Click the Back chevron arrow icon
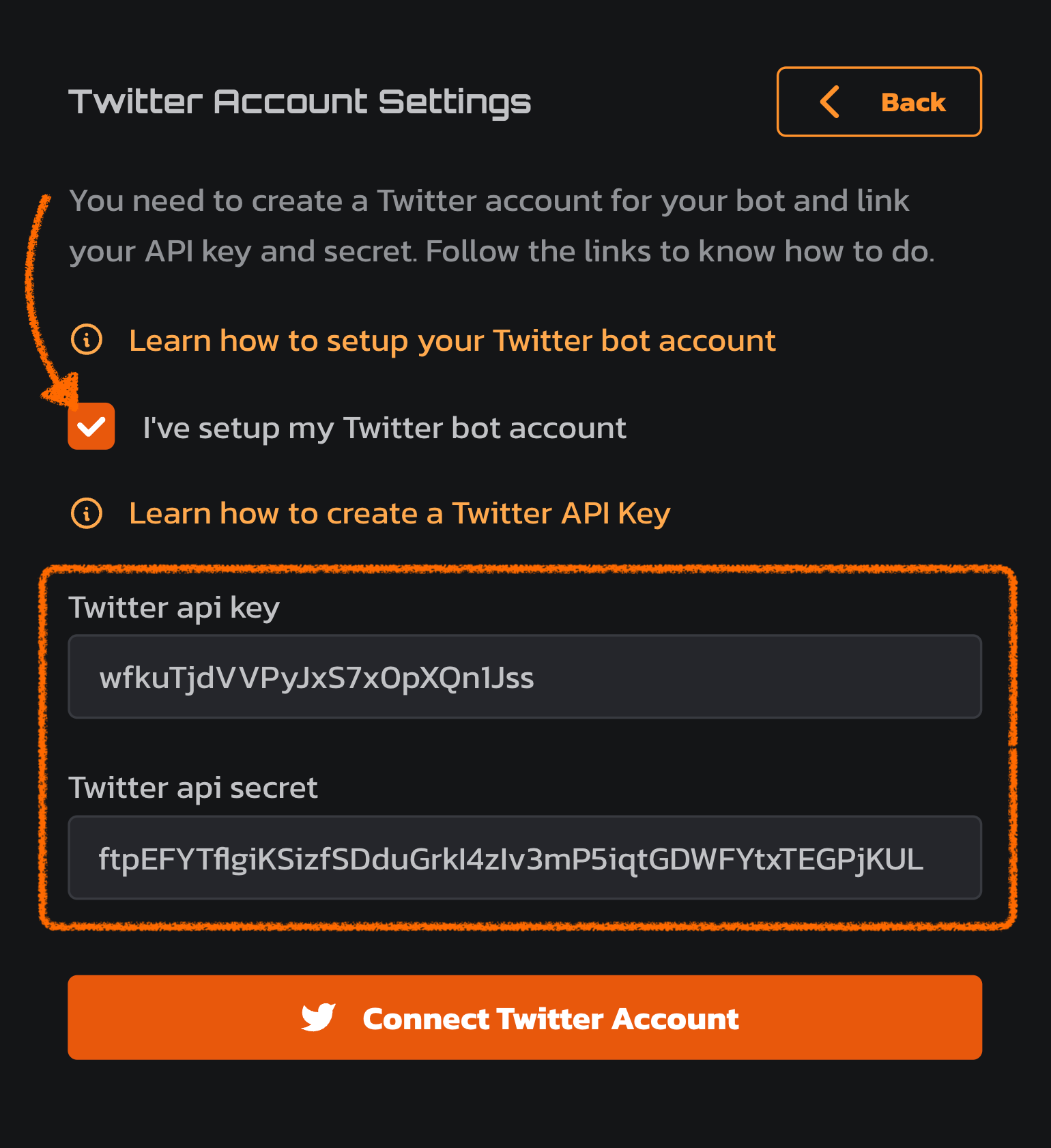Screen dimensions: 1051x1148 coord(829,102)
